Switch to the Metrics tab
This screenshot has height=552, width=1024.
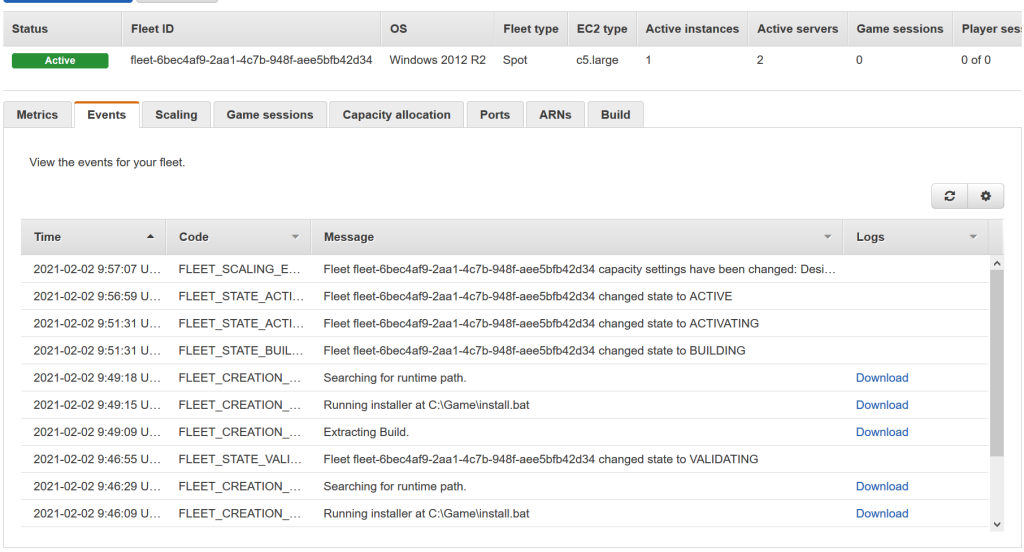tap(38, 115)
